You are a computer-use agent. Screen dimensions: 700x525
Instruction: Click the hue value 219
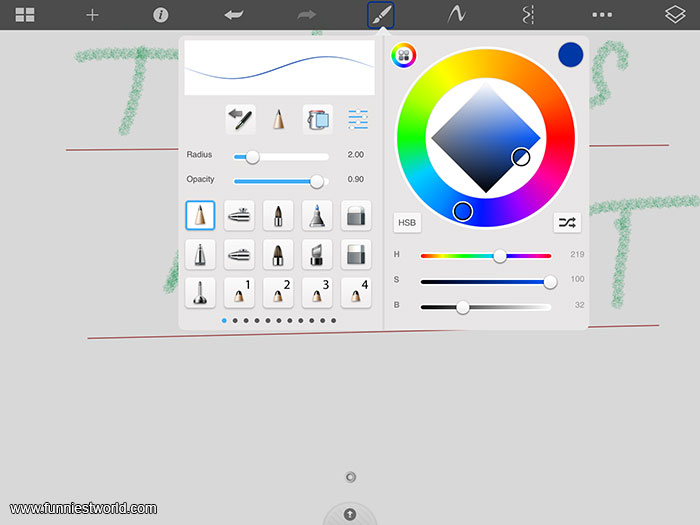click(577, 254)
